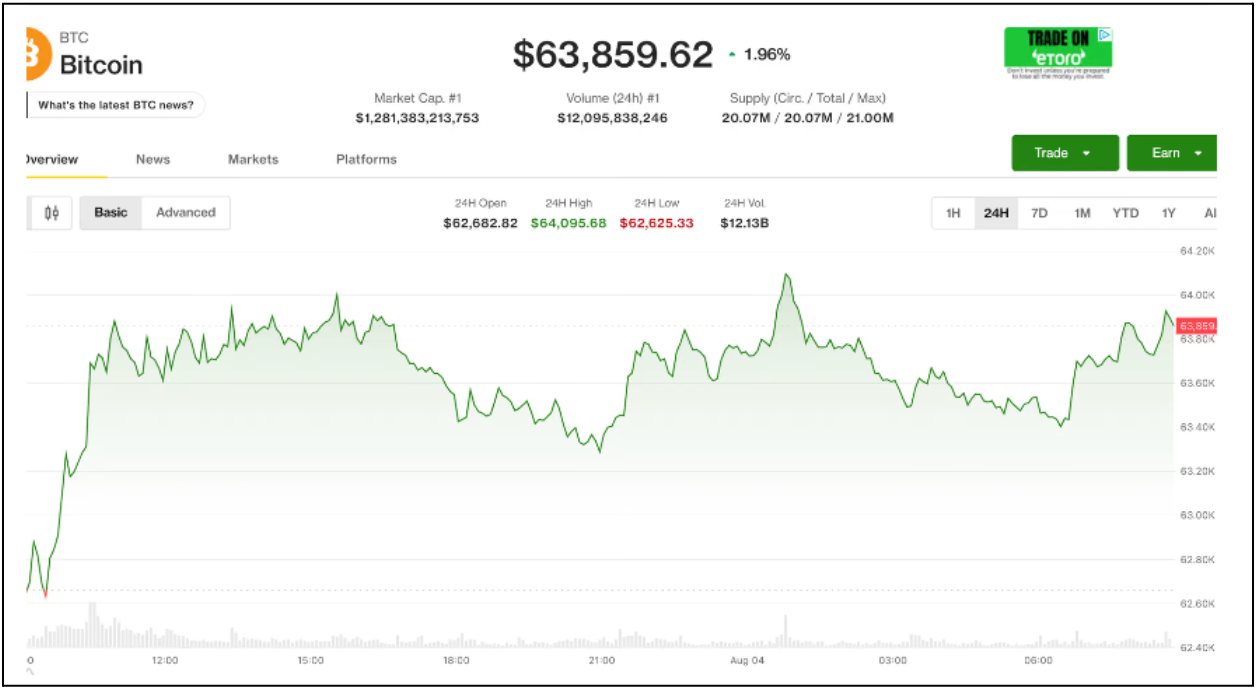Click the orange Bitcoin logo icon
The height and width of the screenshot is (690, 1256).
click(37, 54)
